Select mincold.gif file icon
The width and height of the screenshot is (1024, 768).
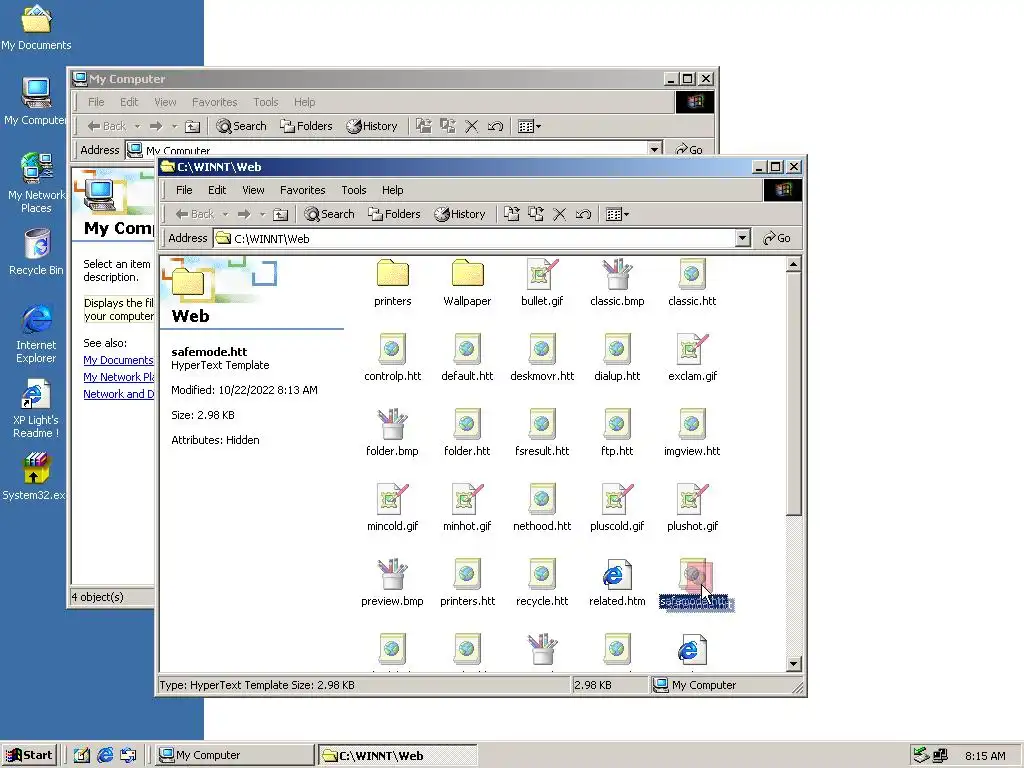point(392,498)
